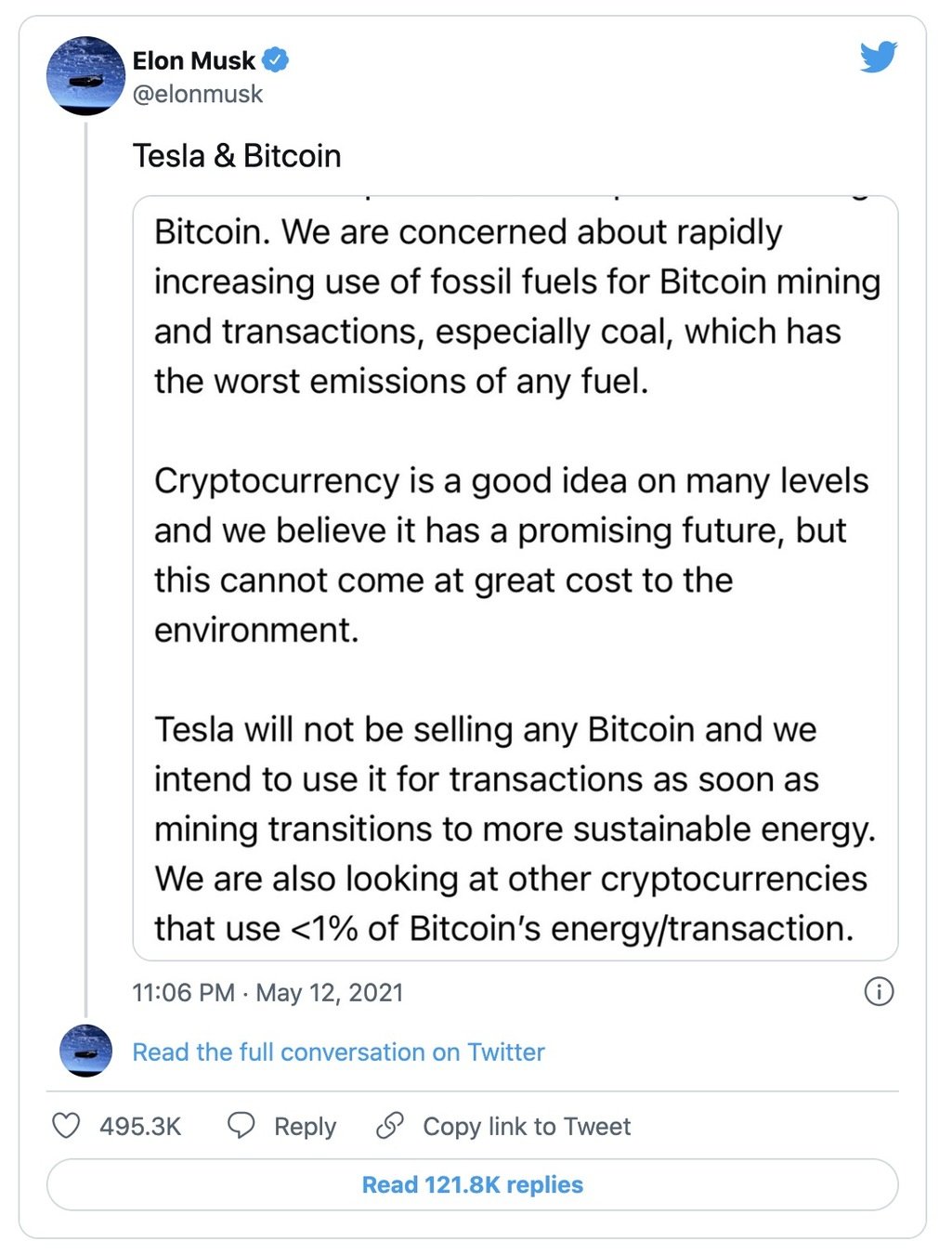Open the 11:06 PM May 12 timestamp
The width and height of the screenshot is (952, 1254).
267,992
